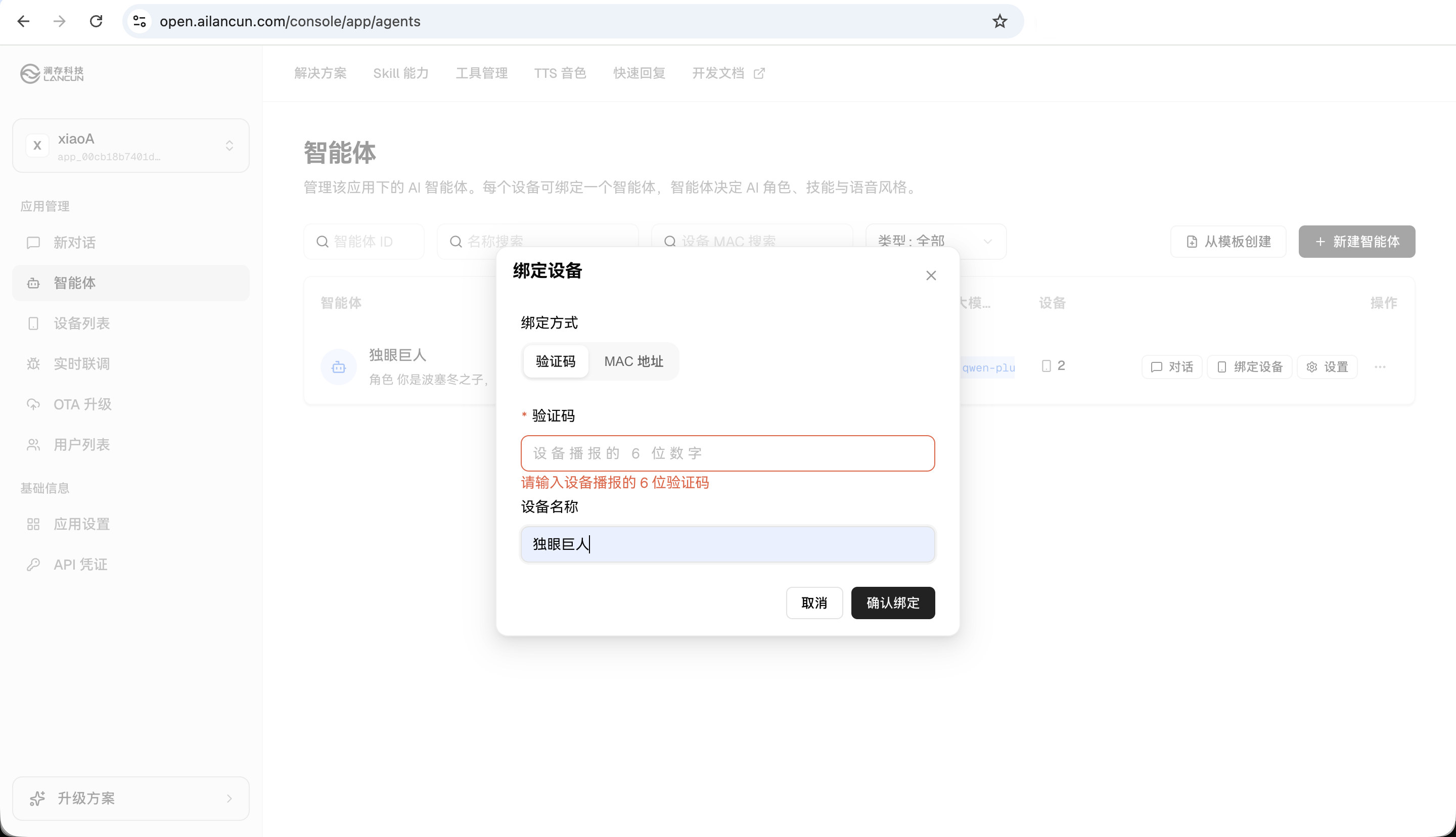Image resolution: width=1456 pixels, height=837 pixels.
Task: Open the 快速回复 top tab
Action: point(639,73)
